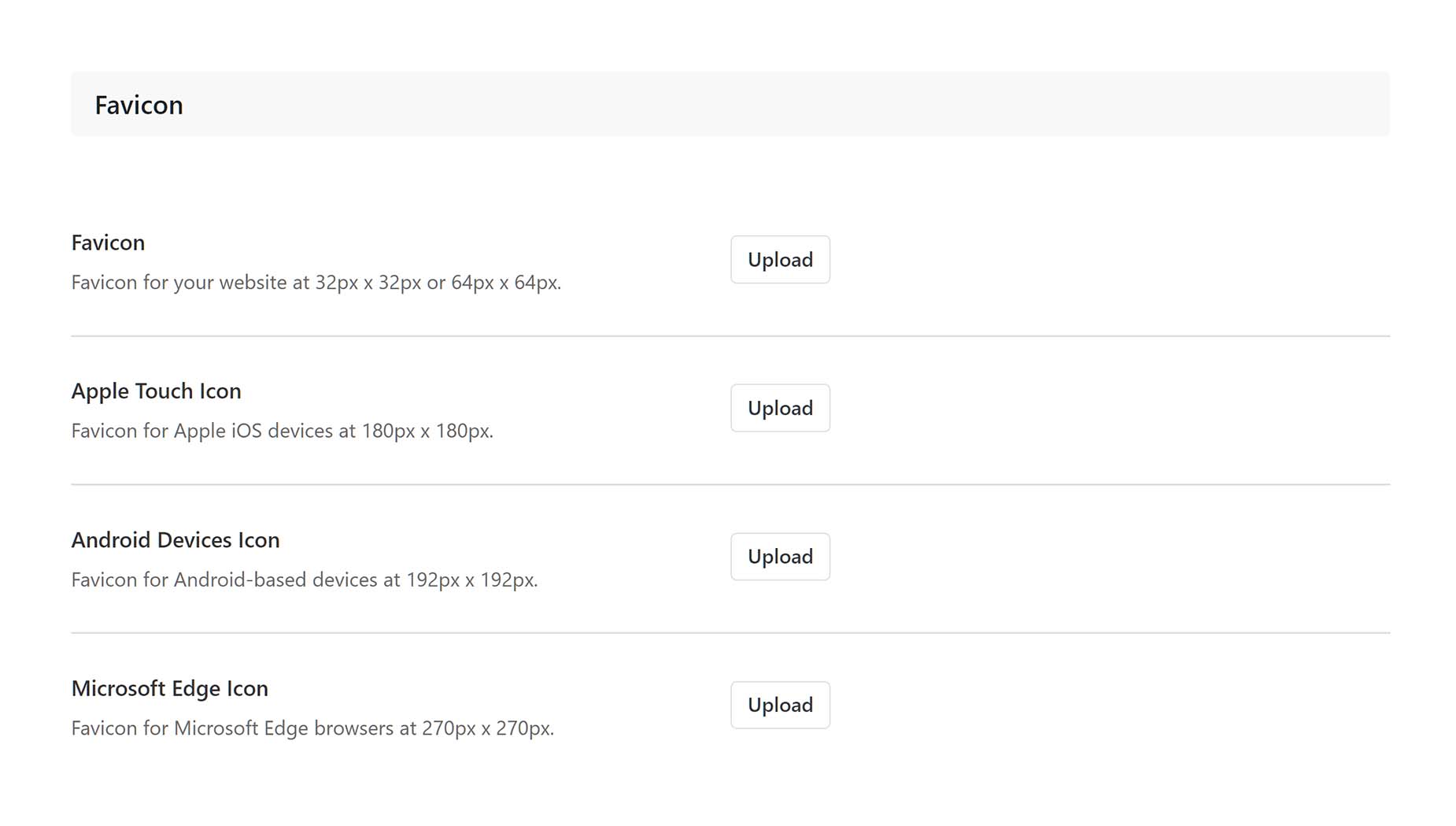This screenshot has width=1456, height=826.
Task: Click the 'Favicon for Apple iOS devices' text
Action: point(282,431)
